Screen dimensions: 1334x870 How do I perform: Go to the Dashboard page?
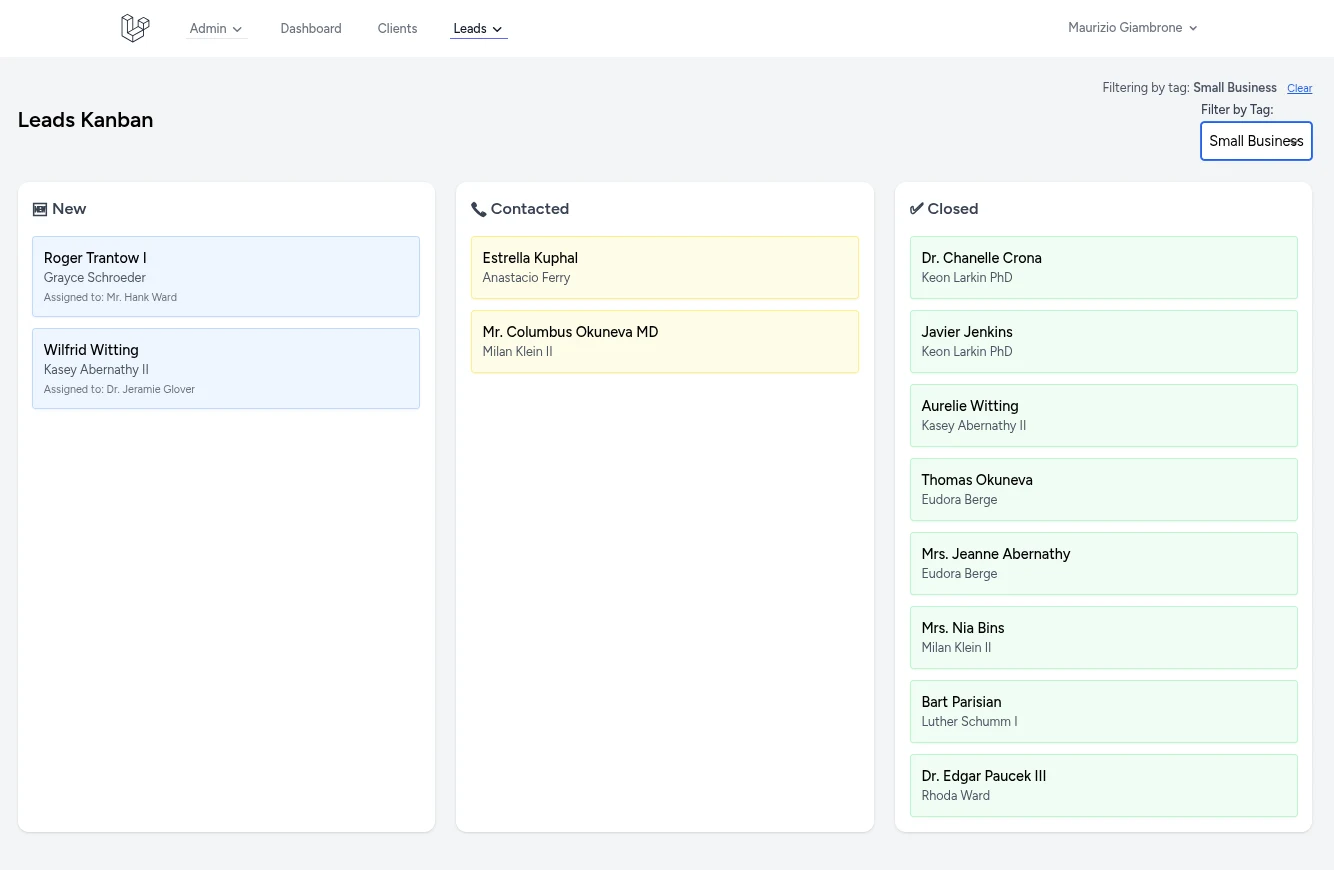click(311, 29)
